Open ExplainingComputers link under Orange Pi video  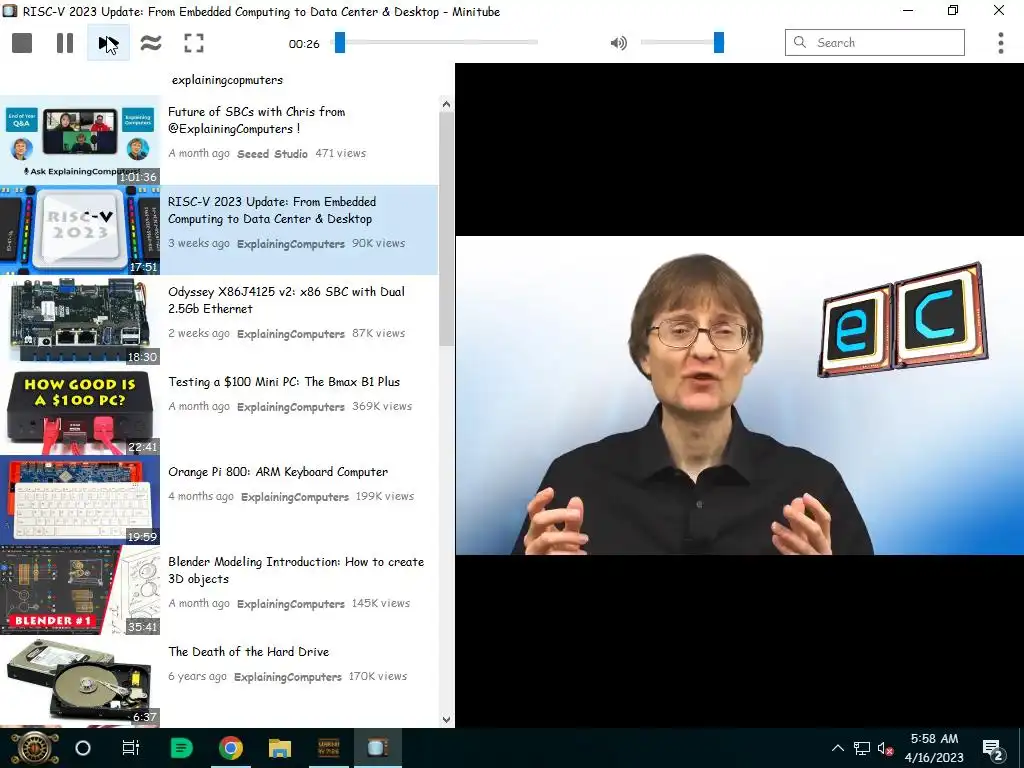click(295, 497)
